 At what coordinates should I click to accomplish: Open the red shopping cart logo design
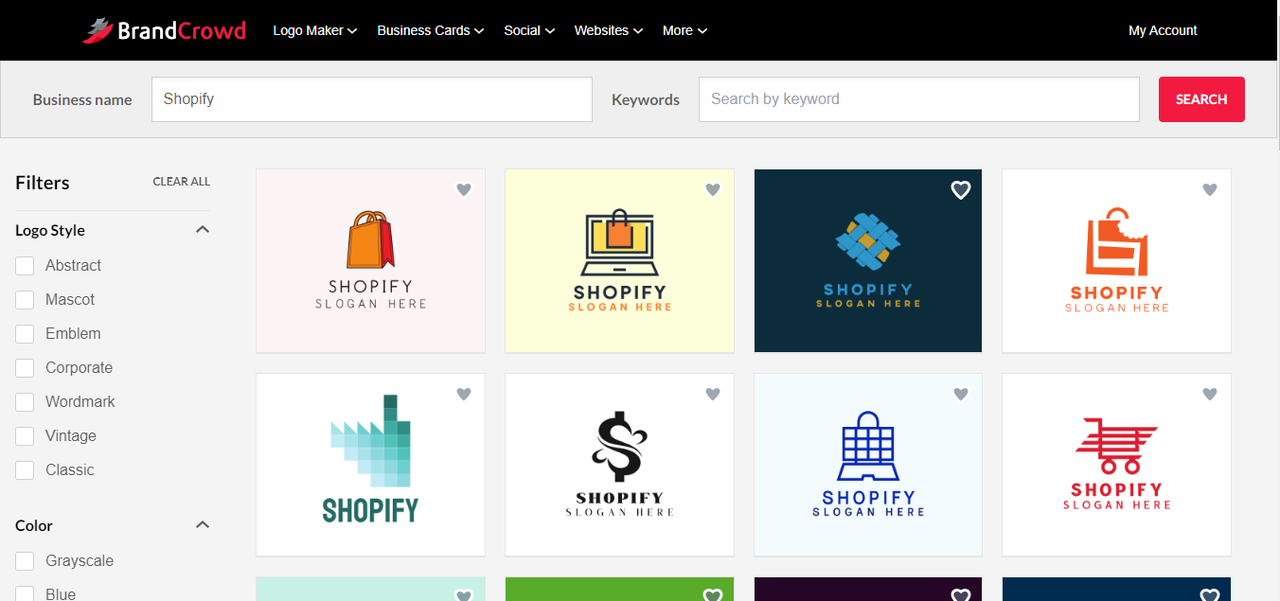(x=1117, y=465)
